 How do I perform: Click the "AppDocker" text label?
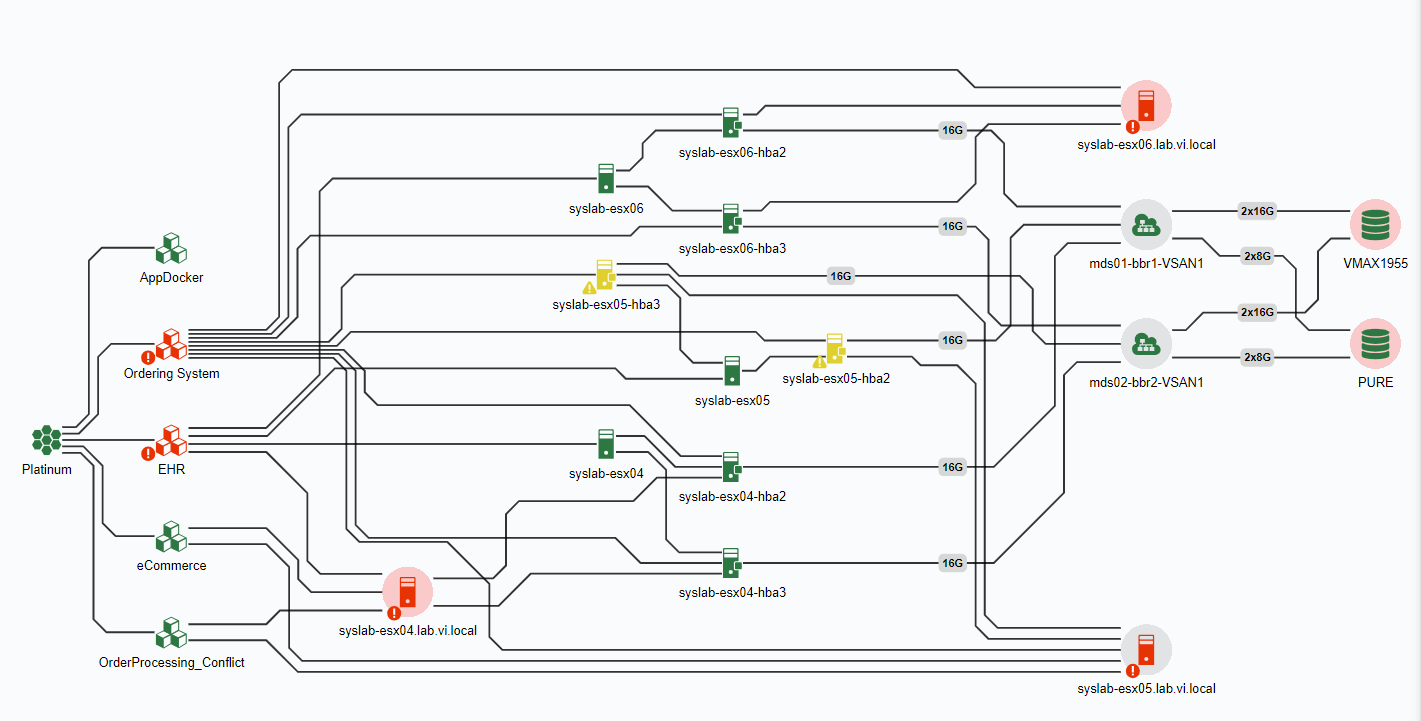coord(171,278)
